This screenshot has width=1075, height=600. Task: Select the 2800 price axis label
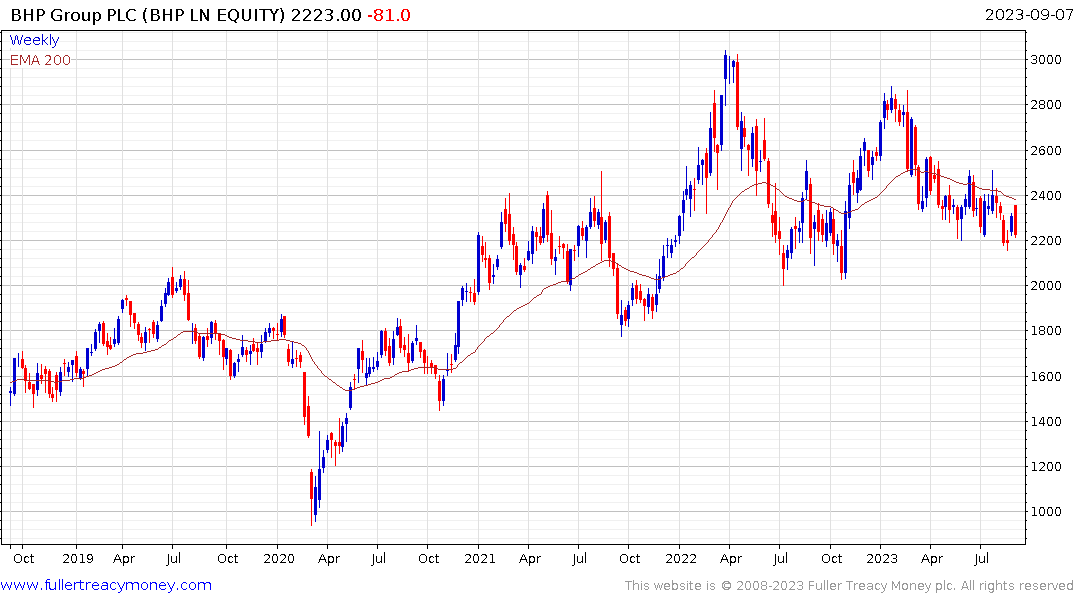(x=1046, y=105)
